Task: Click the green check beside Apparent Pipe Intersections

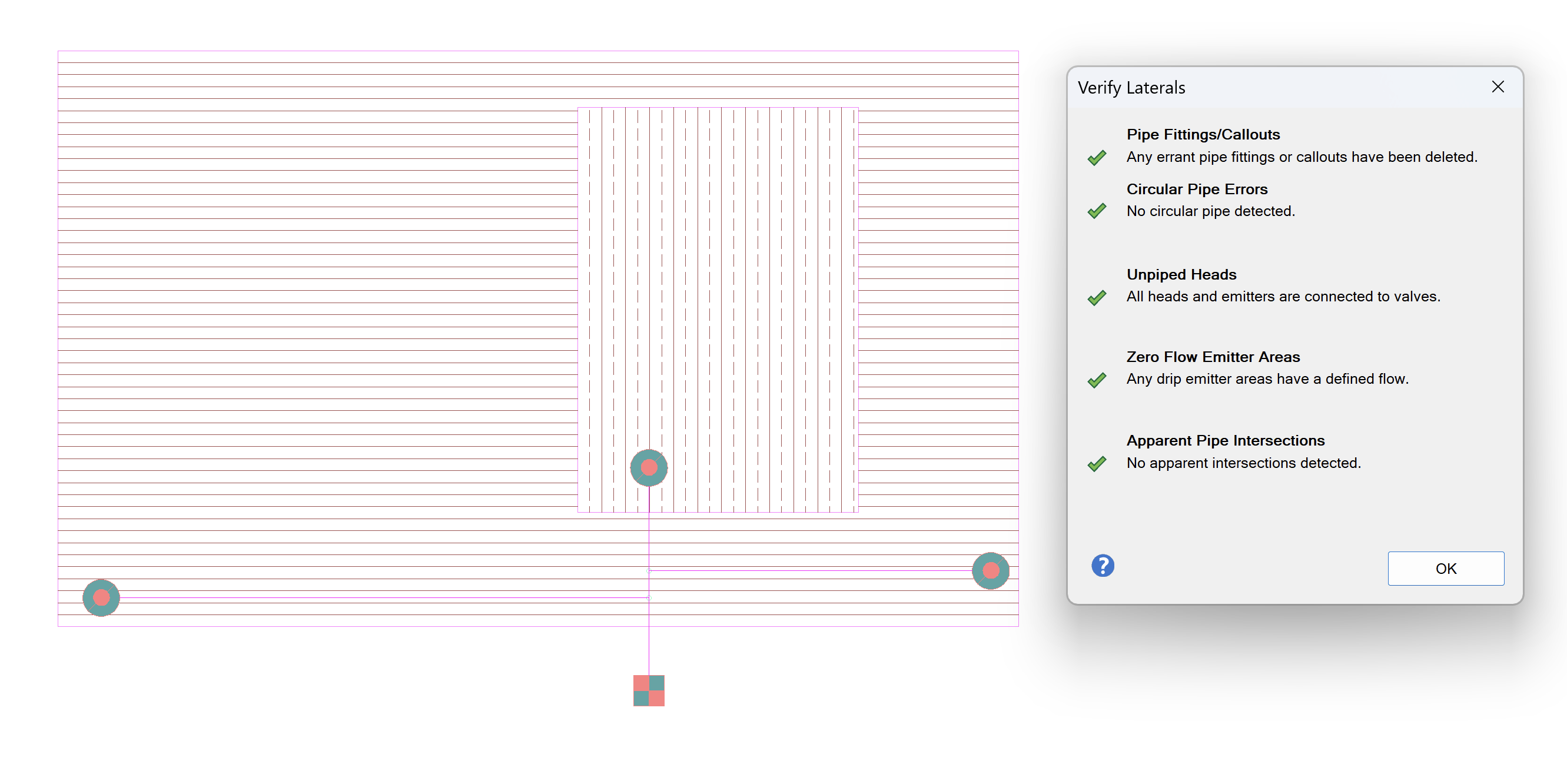Action: (1097, 463)
